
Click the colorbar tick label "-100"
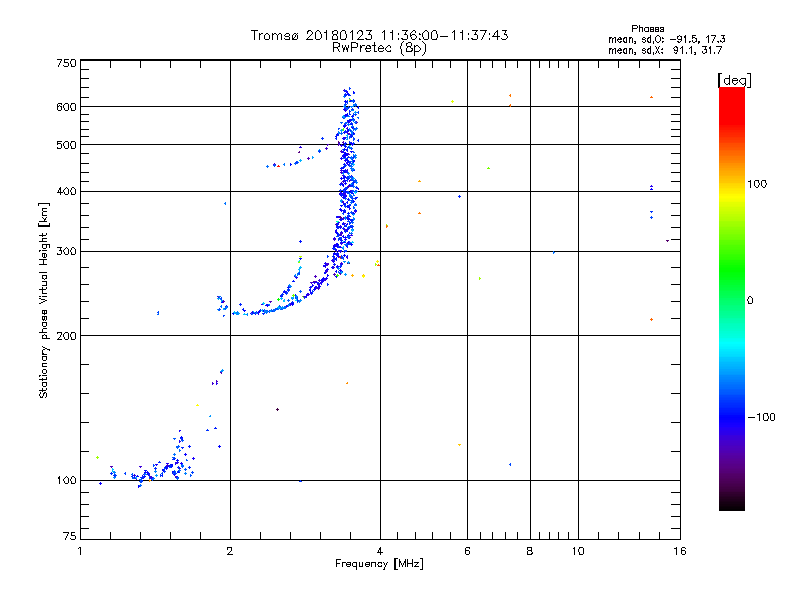click(761, 417)
